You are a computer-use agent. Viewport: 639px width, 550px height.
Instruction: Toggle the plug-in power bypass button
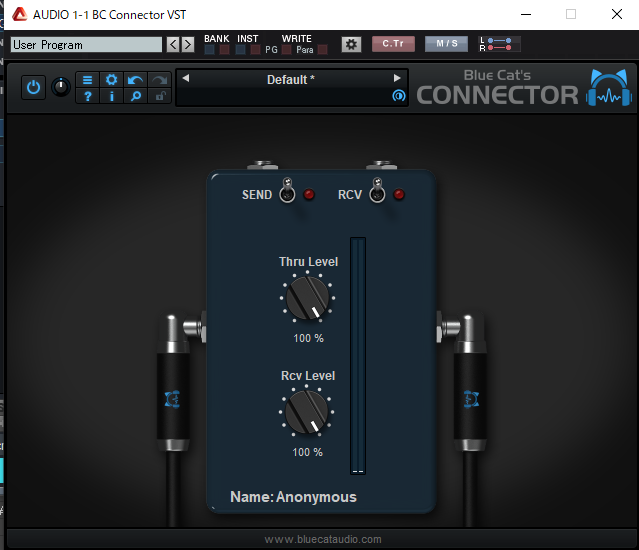pos(33,87)
